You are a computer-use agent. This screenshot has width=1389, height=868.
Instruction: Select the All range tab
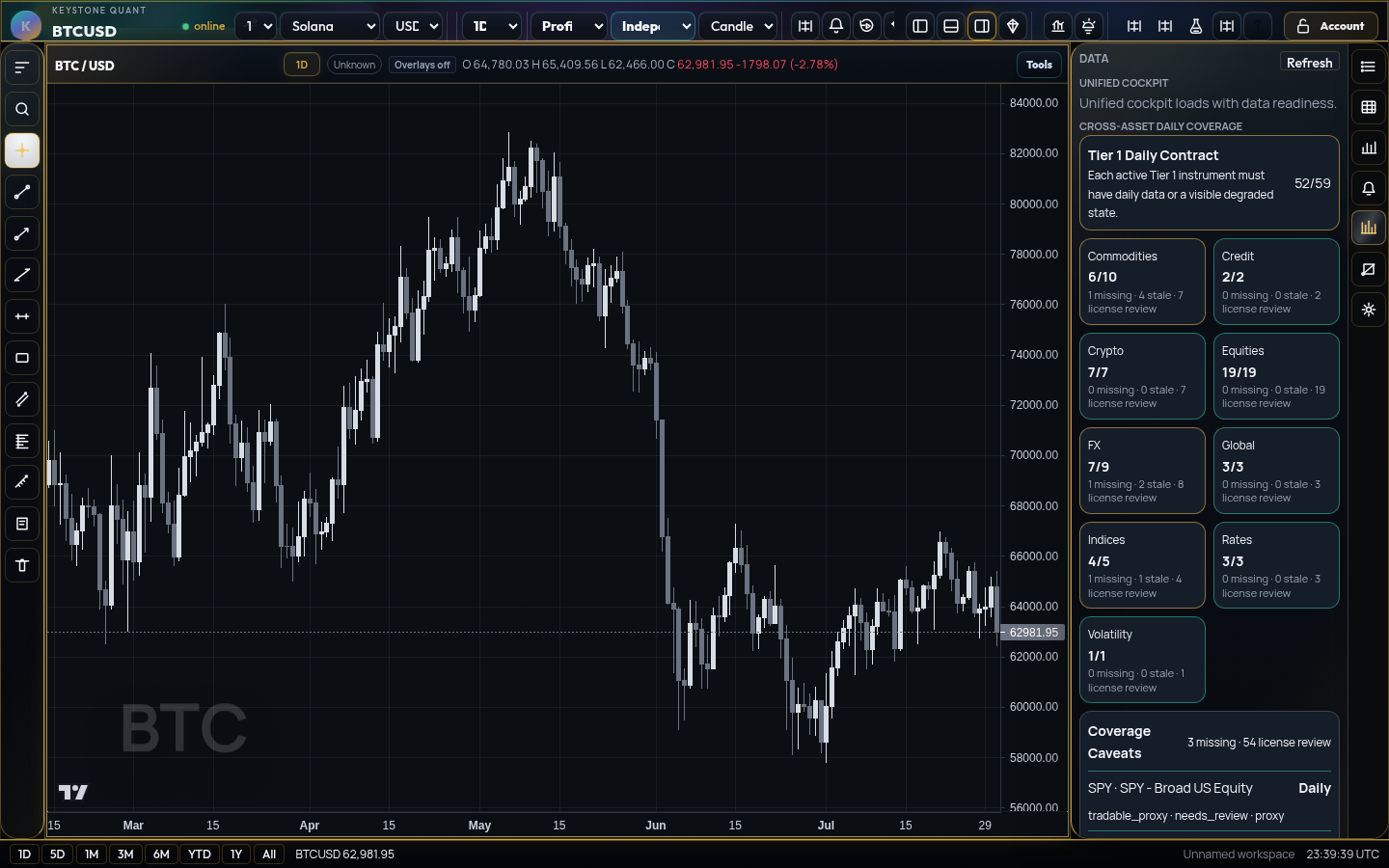269,854
